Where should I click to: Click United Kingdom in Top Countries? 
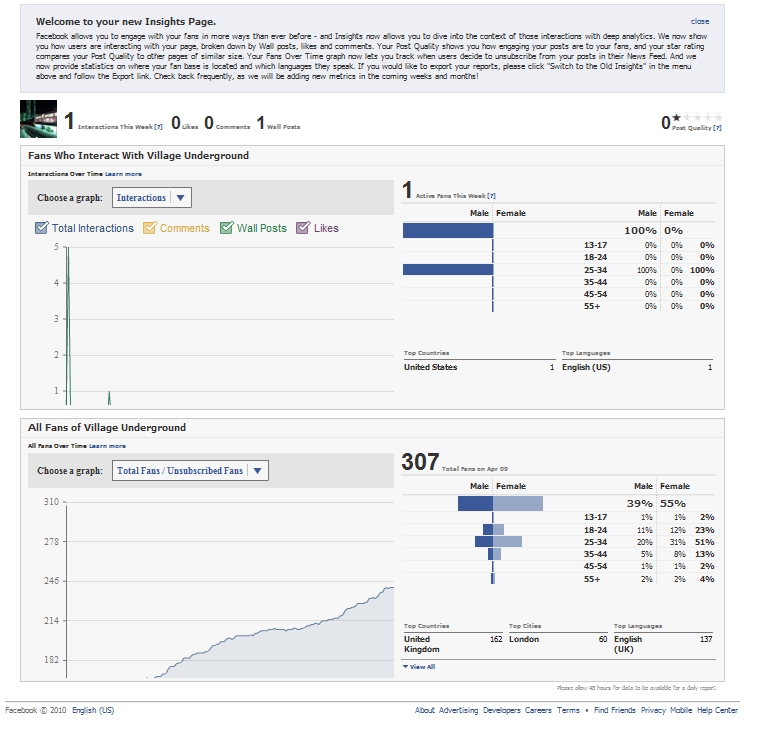pyautogui.click(x=422, y=644)
